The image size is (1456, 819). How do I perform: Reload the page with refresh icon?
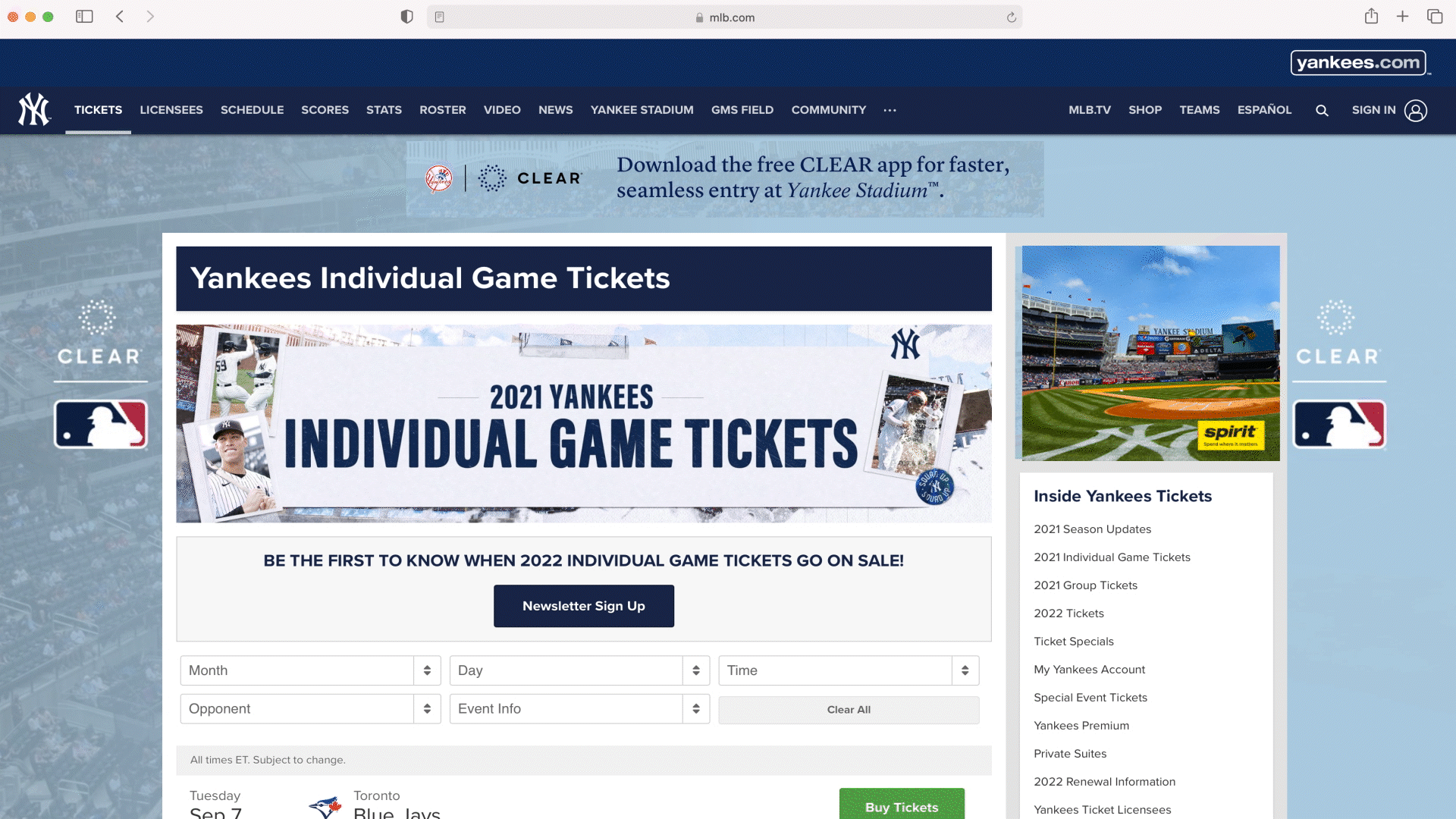(x=1011, y=17)
